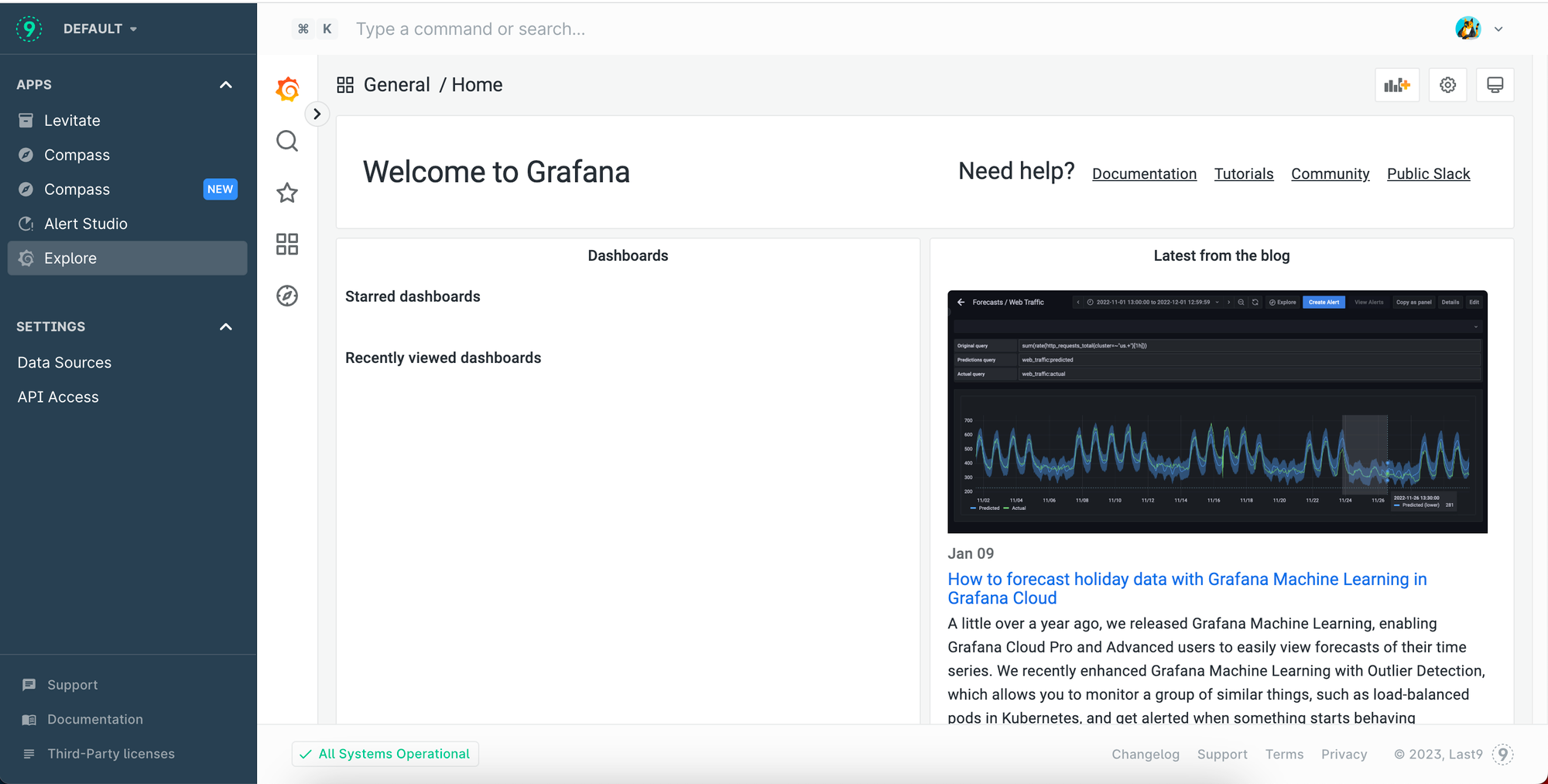Click the Grafana logo in the icon rail

pos(287,88)
